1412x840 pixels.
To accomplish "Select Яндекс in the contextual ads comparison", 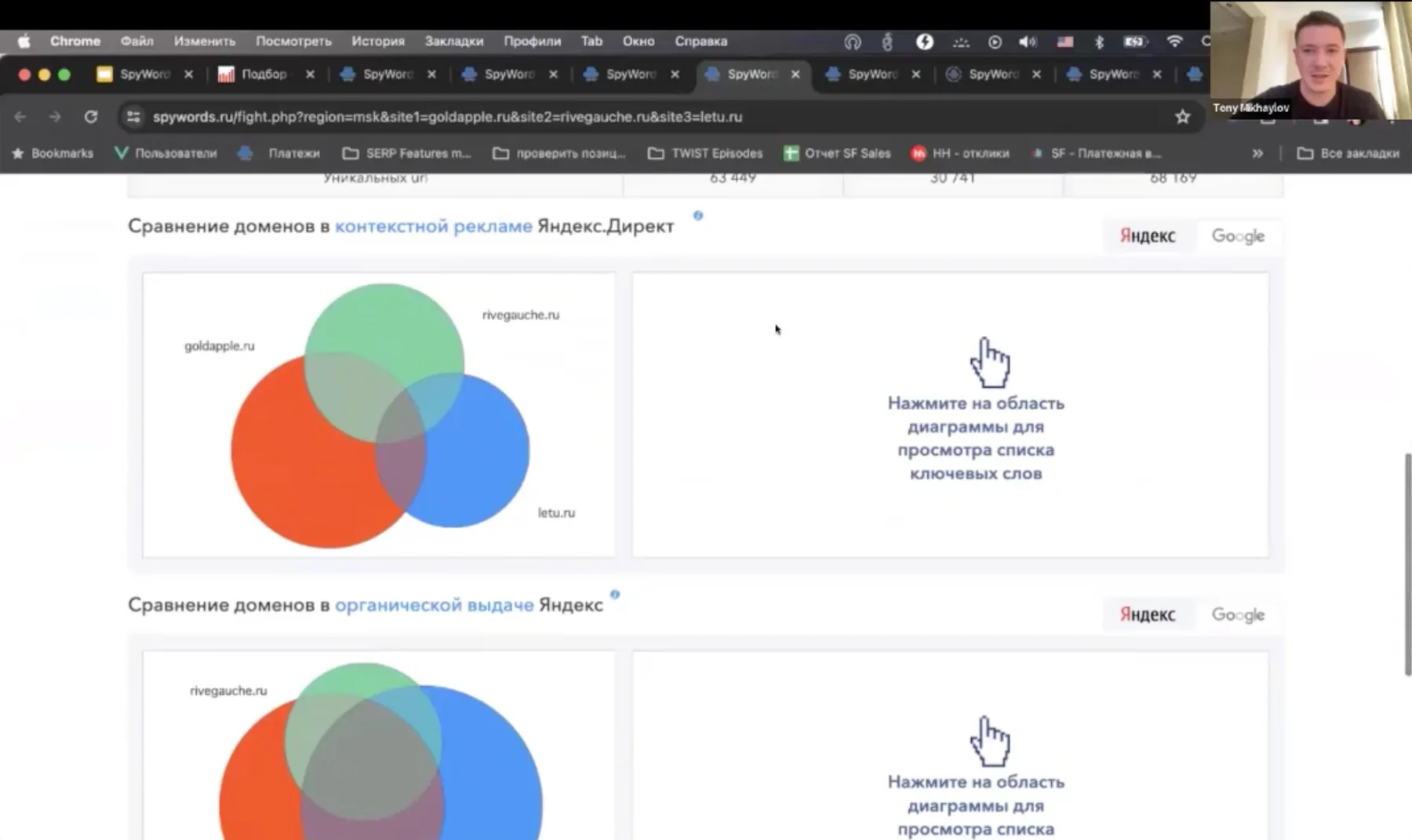I will pyautogui.click(x=1148, y=236).
